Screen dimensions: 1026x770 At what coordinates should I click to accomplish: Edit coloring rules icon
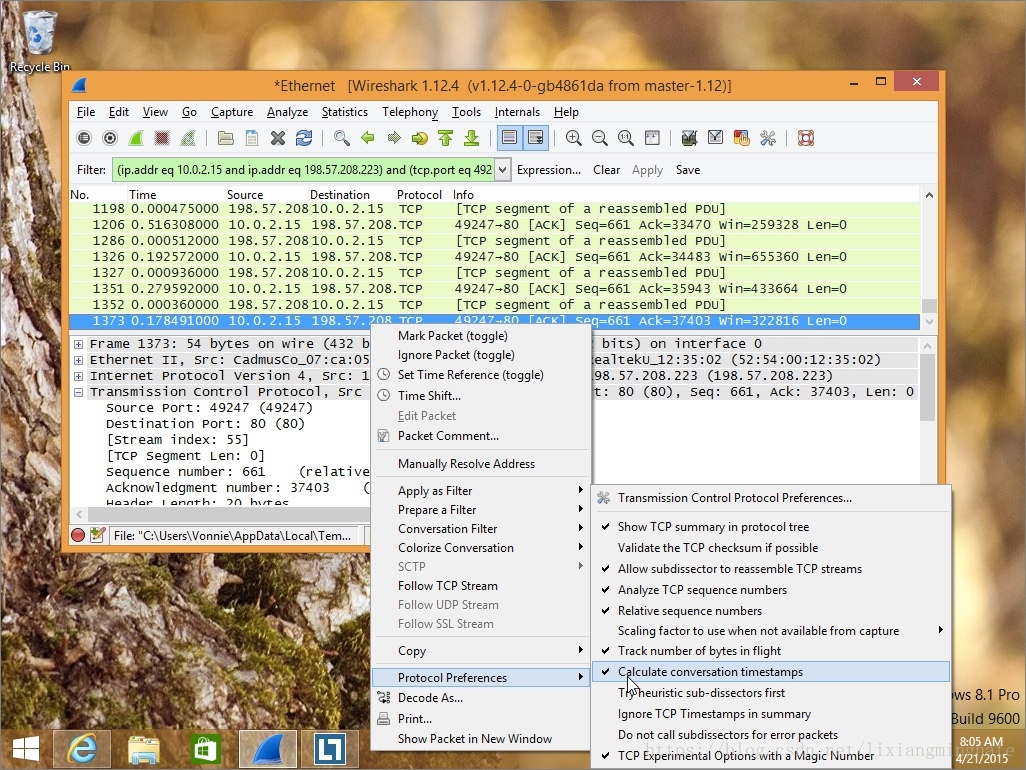pos(741,138)
